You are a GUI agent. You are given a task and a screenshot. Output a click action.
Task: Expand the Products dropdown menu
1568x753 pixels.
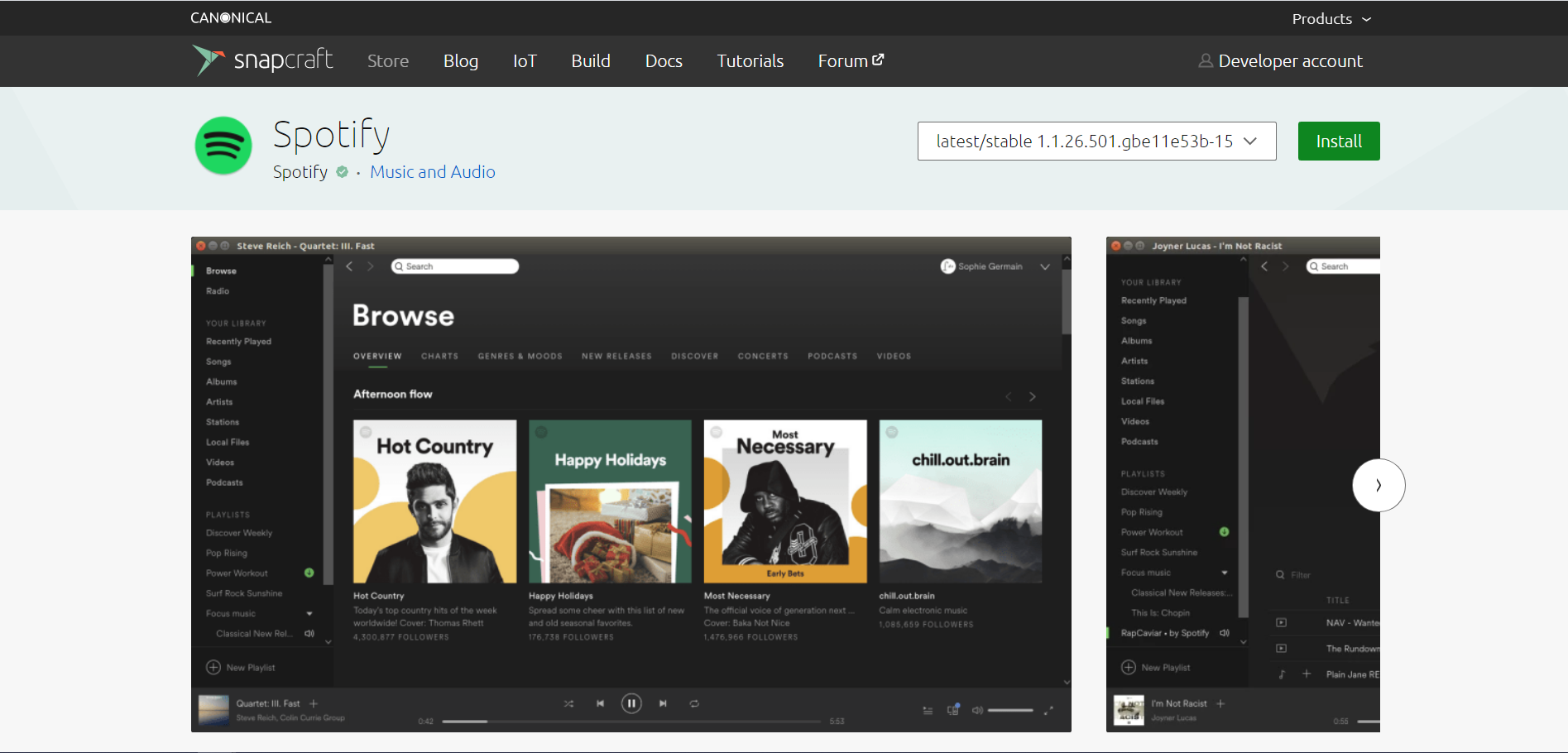pyautogui.click(x=1331, y=18)
